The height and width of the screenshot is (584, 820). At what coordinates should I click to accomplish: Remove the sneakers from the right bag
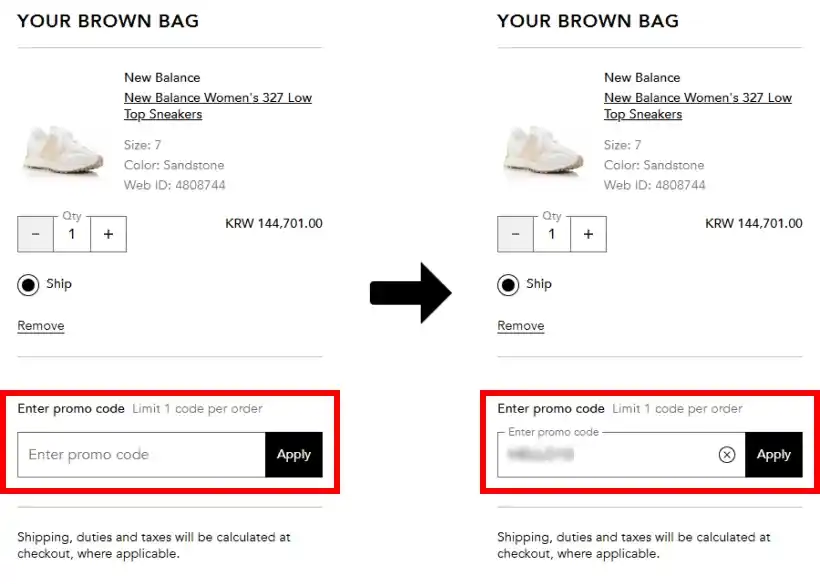tap(521, 326)
